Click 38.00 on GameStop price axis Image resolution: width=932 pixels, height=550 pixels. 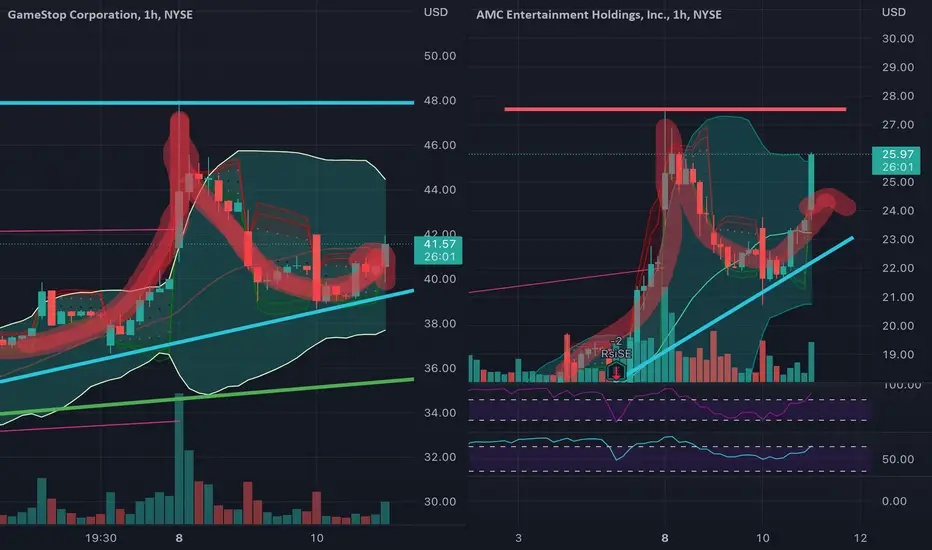pyautogui.click(x=440, y=323)
